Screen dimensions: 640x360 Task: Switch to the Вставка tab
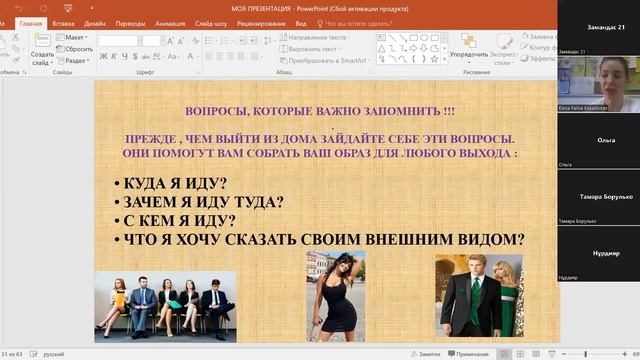63,24
